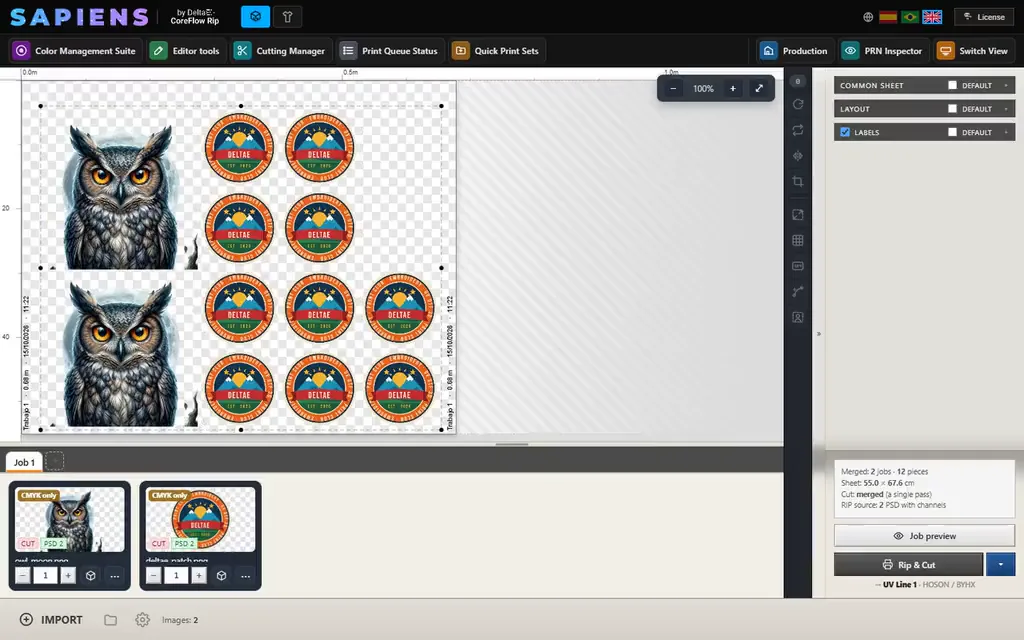Viewport: 1024px width, 640px height.
Task: Select the owl image thumbnail
Action: point(70,520)
